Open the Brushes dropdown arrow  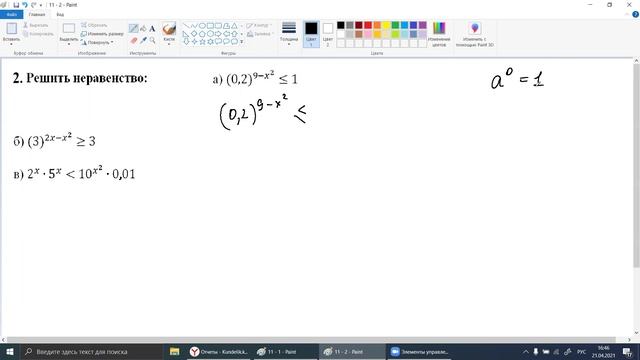[169, 43]
